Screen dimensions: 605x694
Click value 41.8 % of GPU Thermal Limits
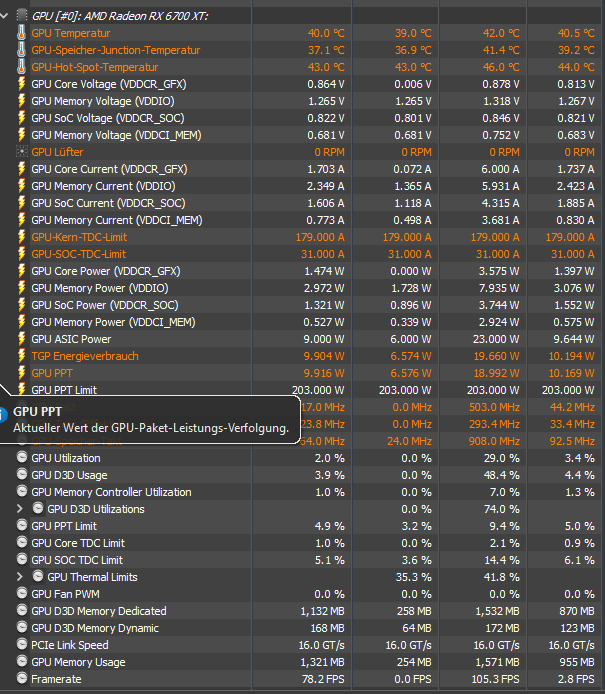[x=502, y=577]
